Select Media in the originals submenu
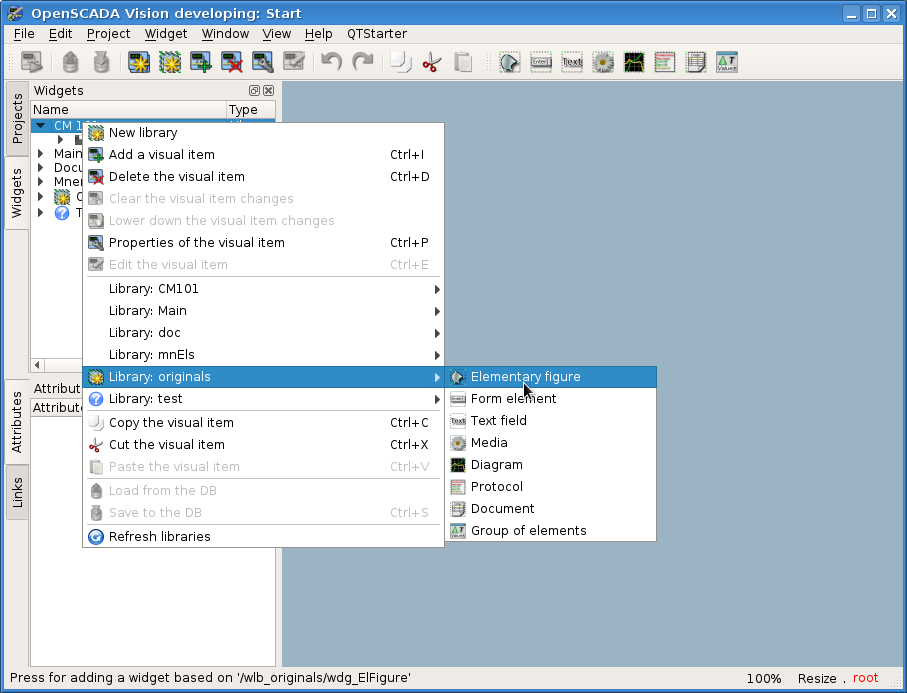The width and height of the screenshot is (907, 693). (x=551, y=443)
